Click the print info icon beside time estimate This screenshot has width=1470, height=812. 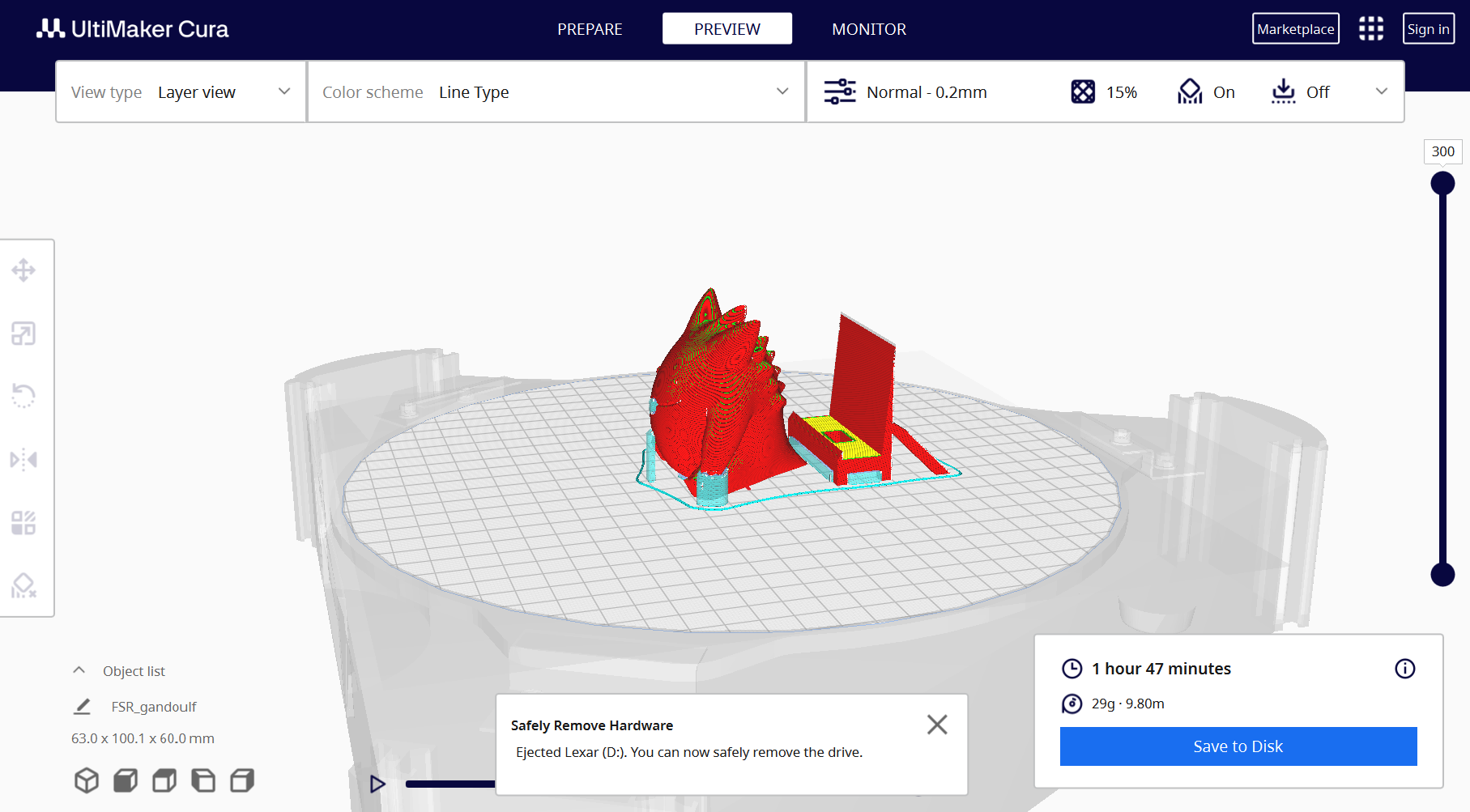click(x=1404, y=669)
